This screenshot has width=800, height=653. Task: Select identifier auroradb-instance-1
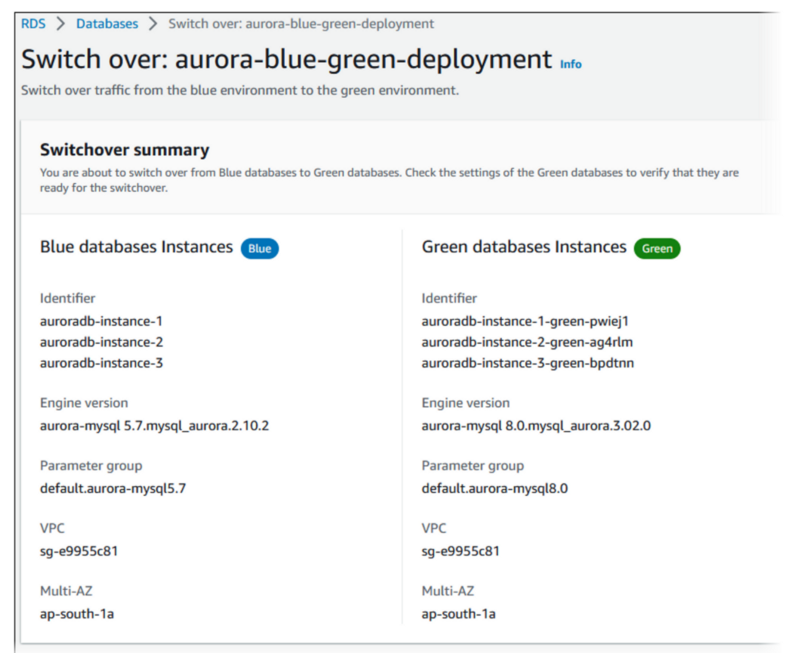(x=101, y=321)
